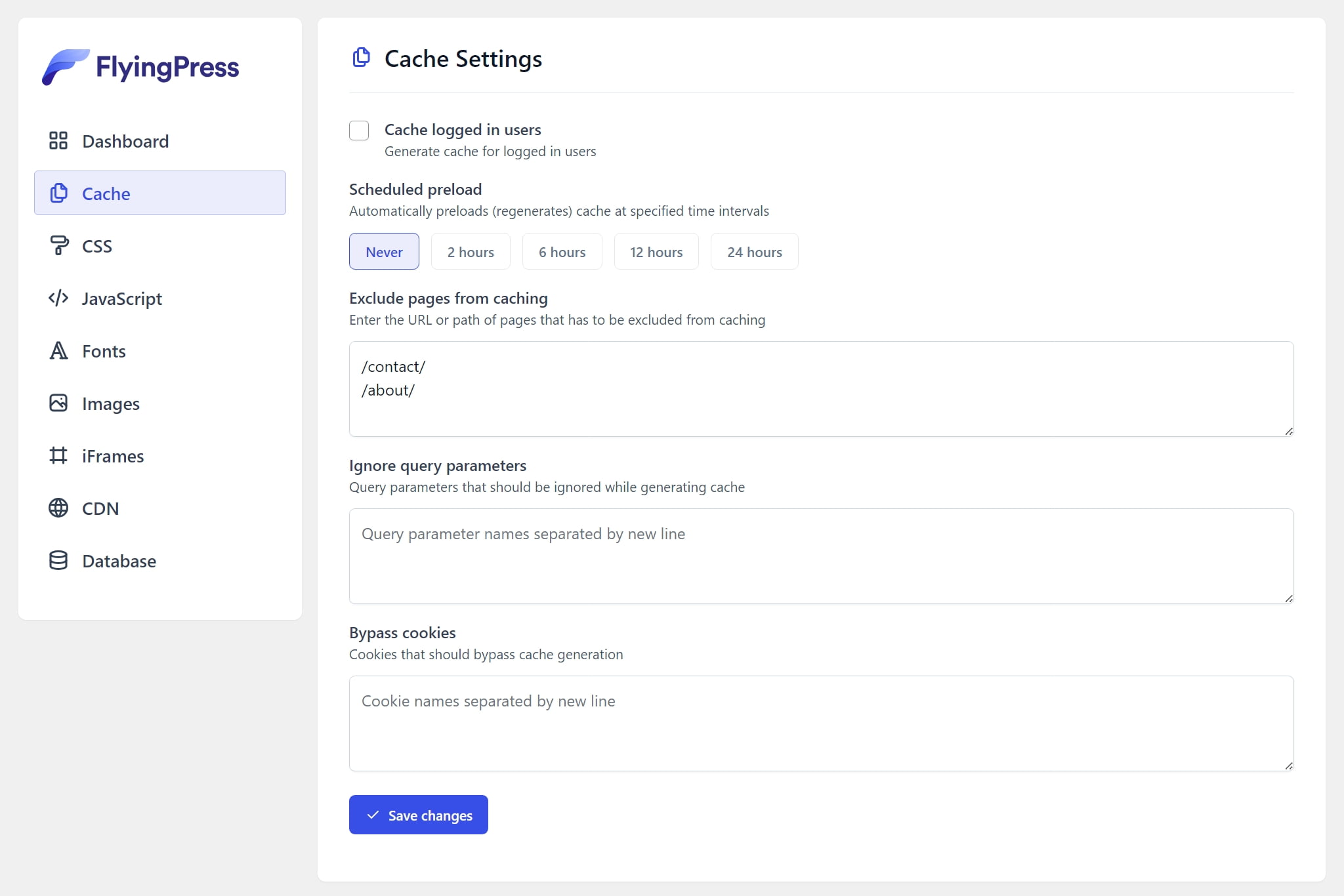1344x896 pixels.
Task: Click the Exclude pages from caching heading
Action: point(448,298)
